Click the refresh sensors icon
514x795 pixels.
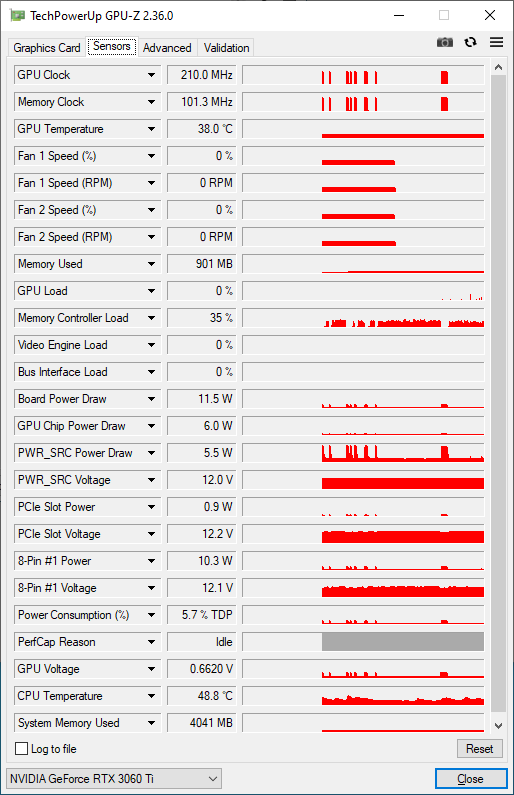coord(470,43)
